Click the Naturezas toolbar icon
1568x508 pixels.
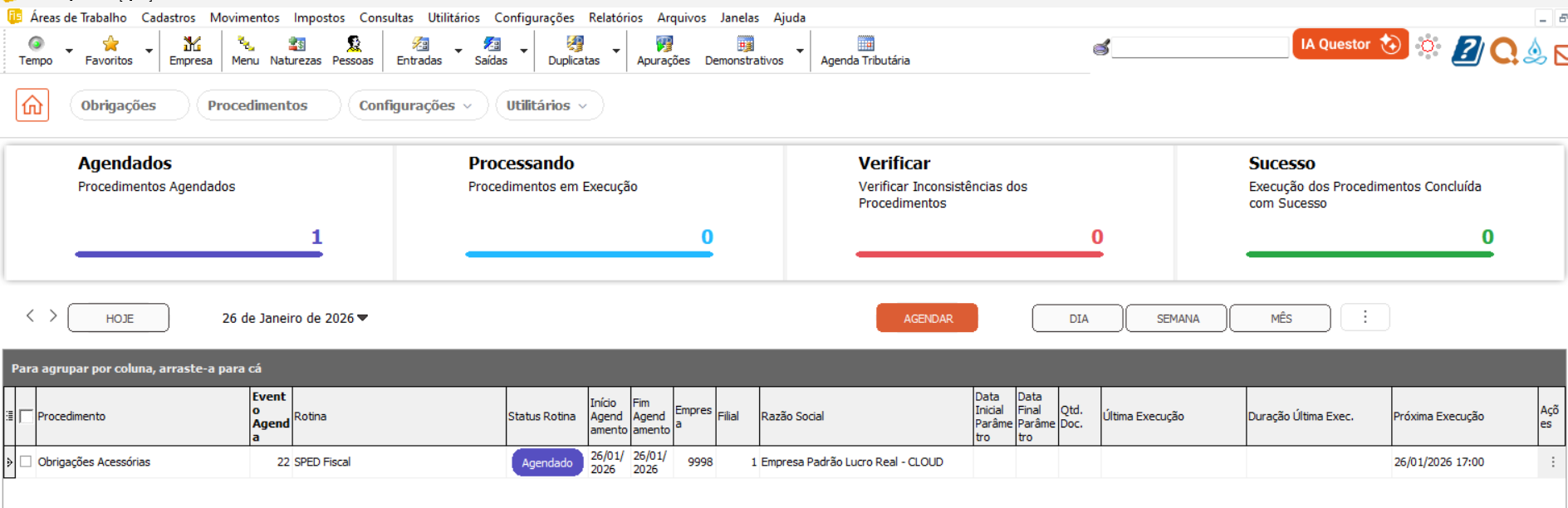coord(295,50)
